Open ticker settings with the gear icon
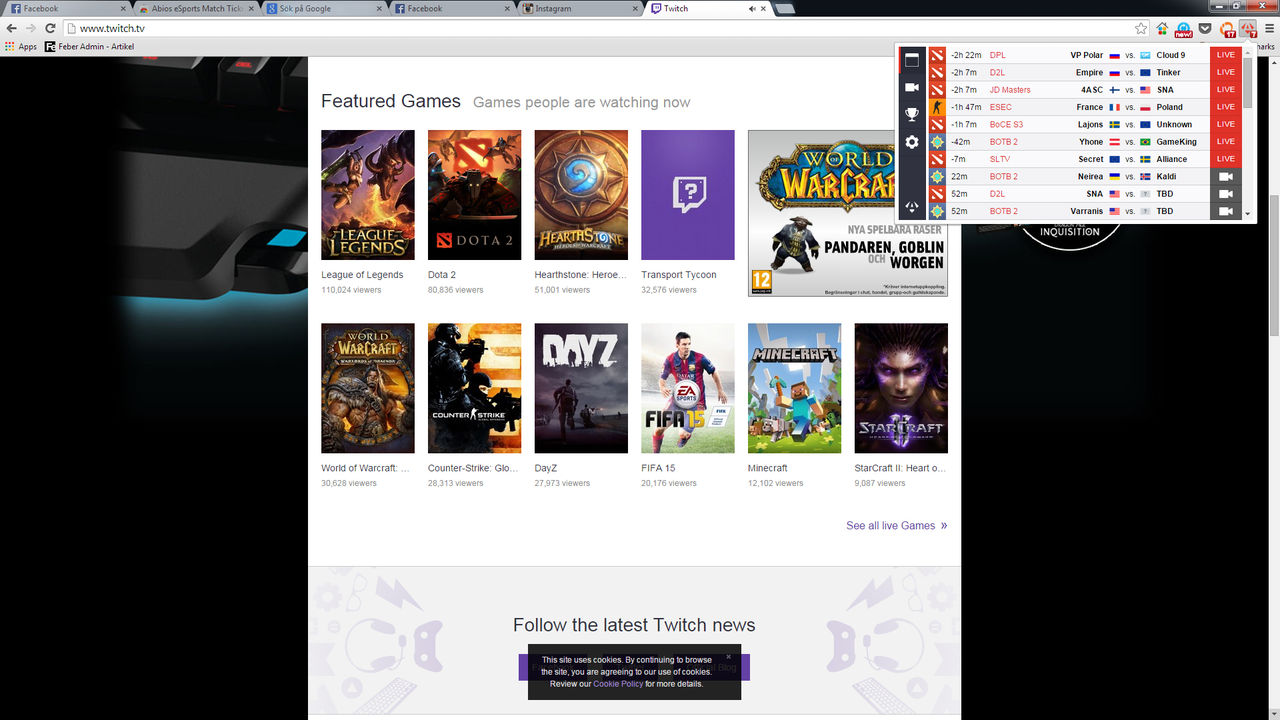 911,142
